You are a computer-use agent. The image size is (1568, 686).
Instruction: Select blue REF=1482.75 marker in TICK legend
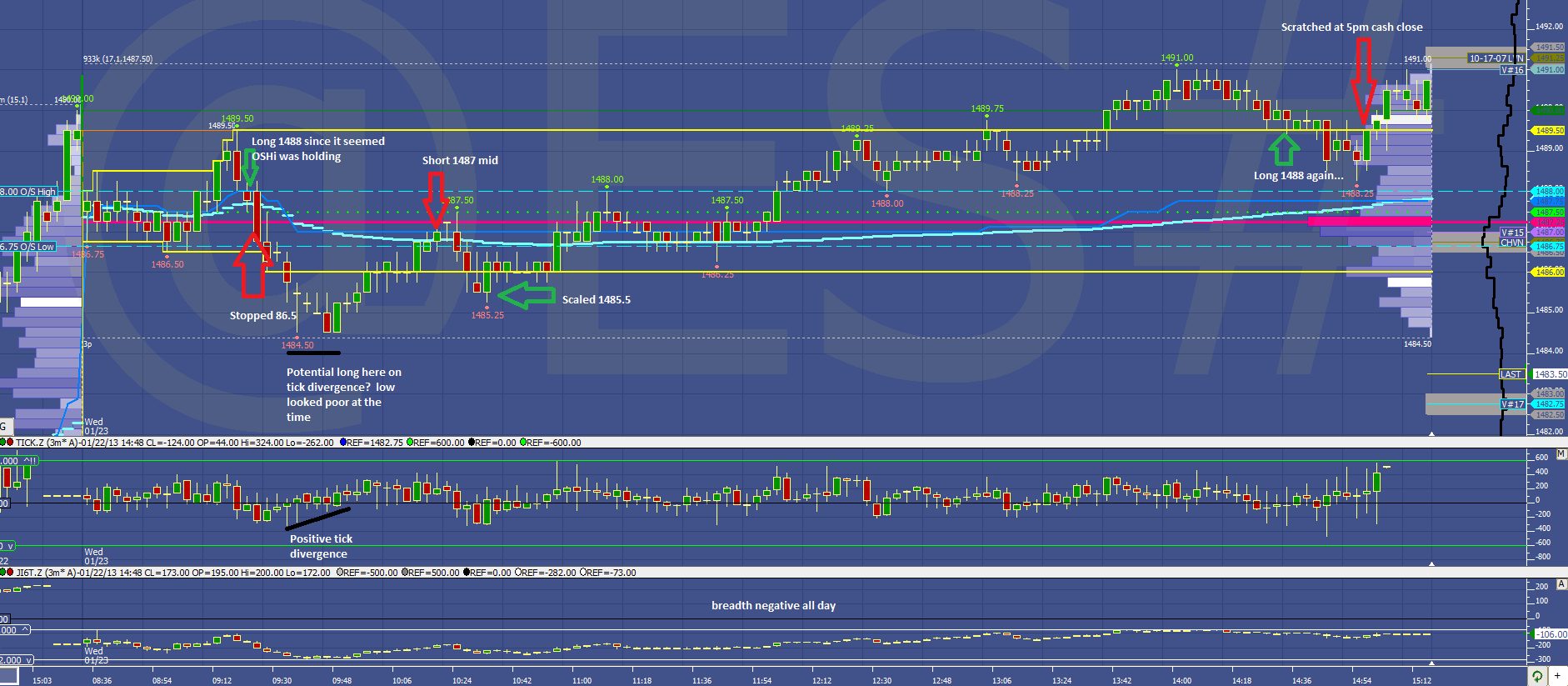click(342, 443)
